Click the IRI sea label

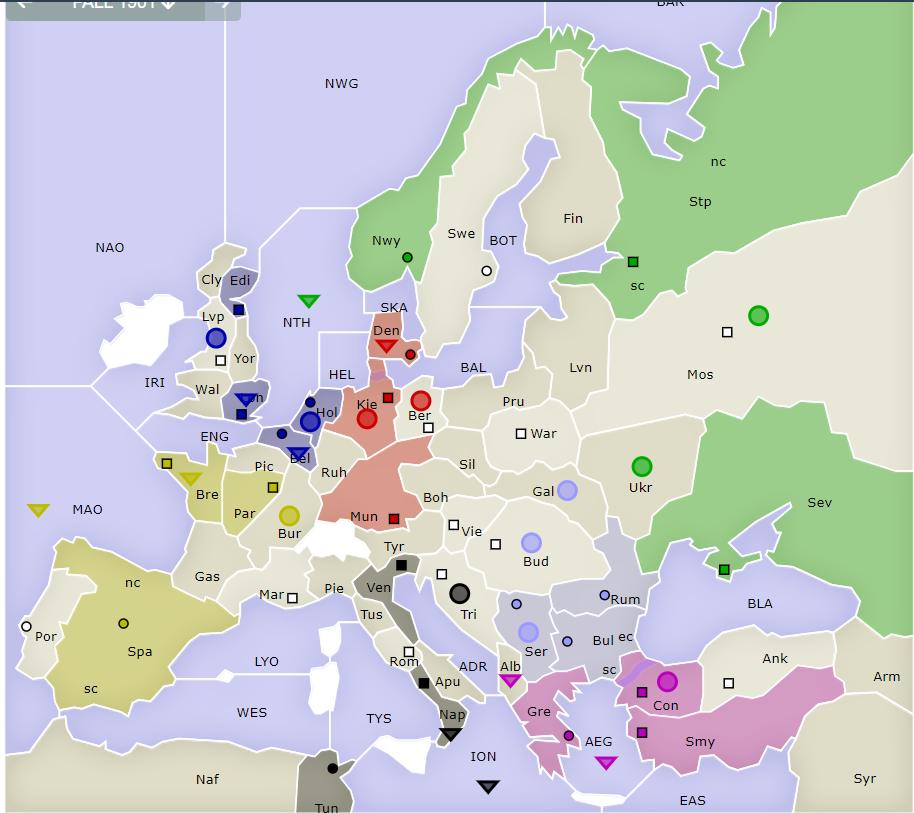pos(154,383)
